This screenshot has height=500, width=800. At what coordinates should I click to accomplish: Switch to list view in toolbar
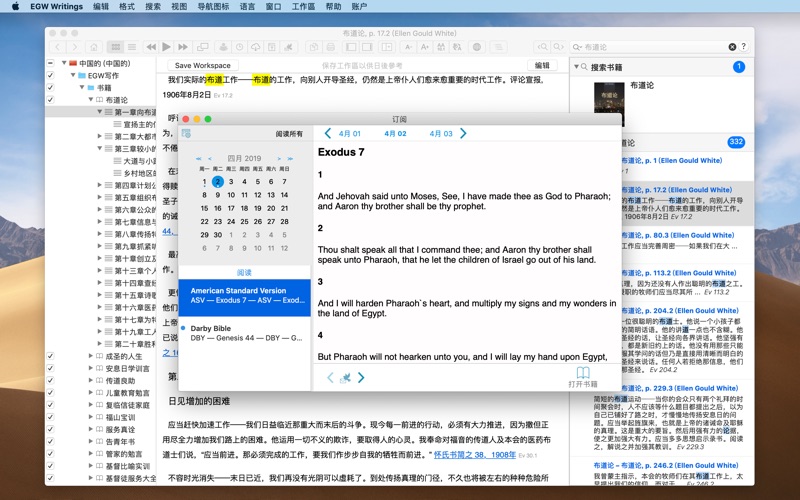coord(132,47)
